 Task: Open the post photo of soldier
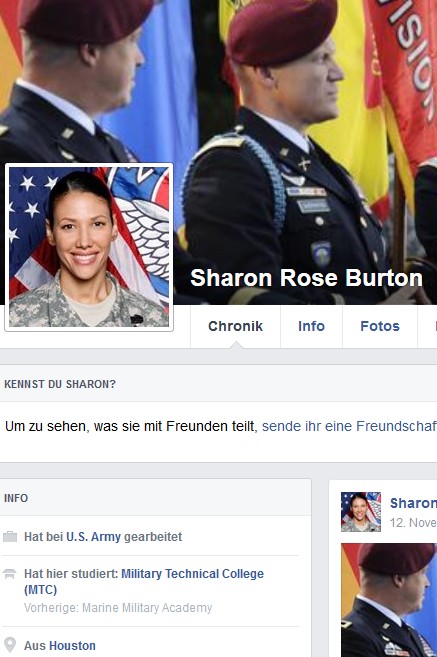pyautogui.click(x=389, y=600)
